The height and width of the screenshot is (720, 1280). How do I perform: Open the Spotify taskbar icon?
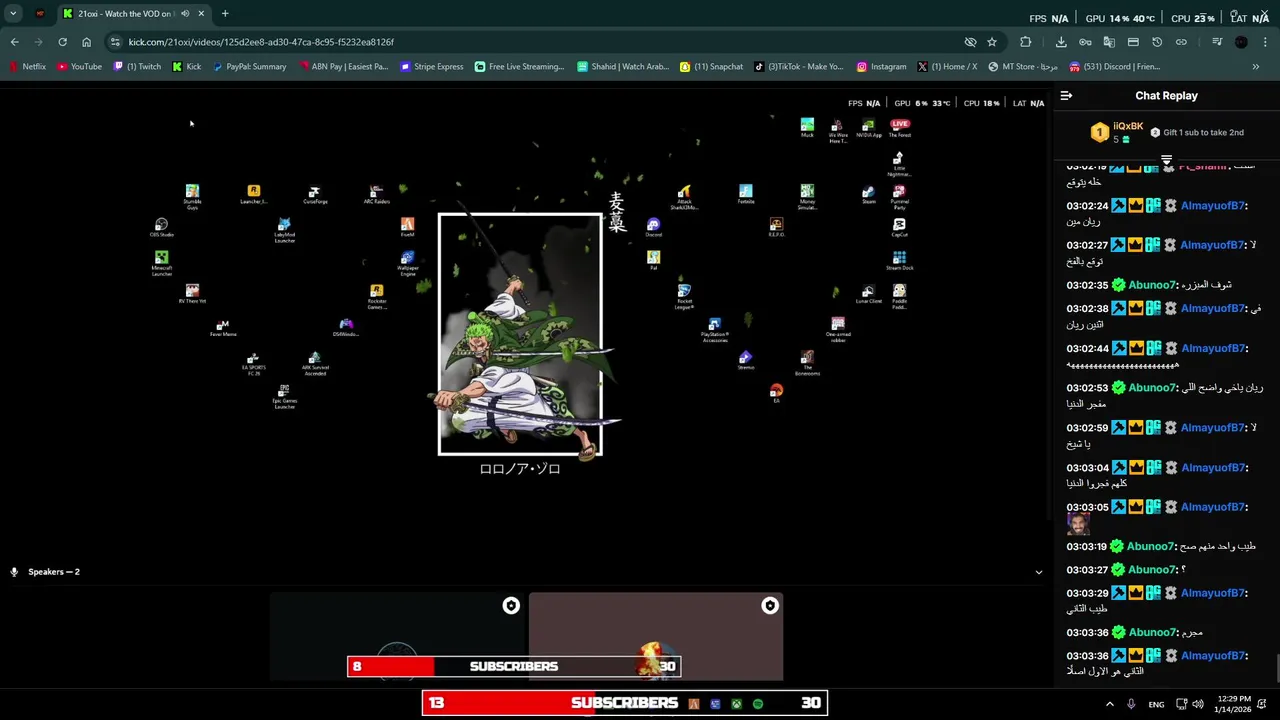pyautogui.click(x=758, y=704)
